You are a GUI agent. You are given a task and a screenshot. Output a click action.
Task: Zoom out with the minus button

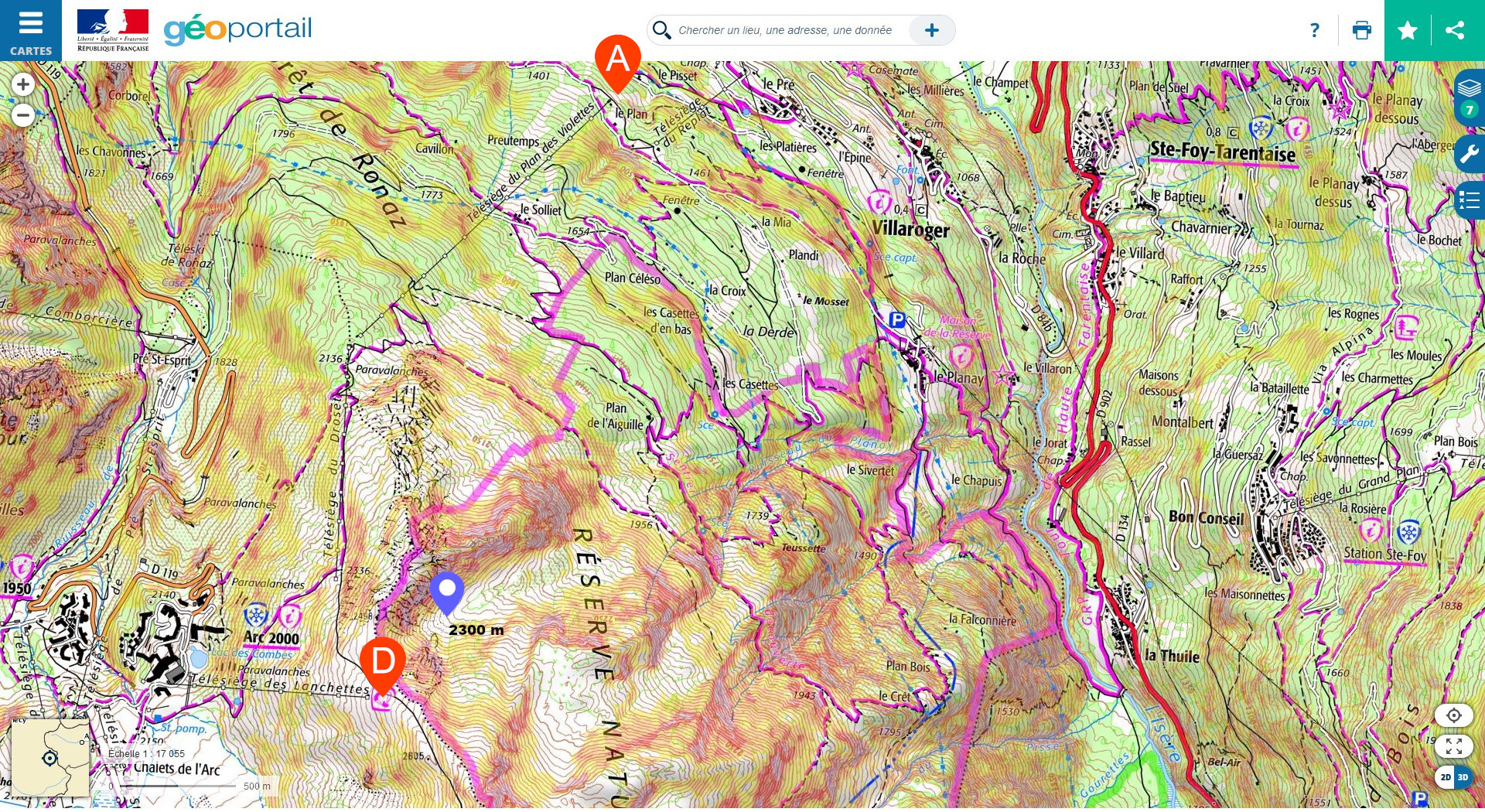(x=23, y=115)
